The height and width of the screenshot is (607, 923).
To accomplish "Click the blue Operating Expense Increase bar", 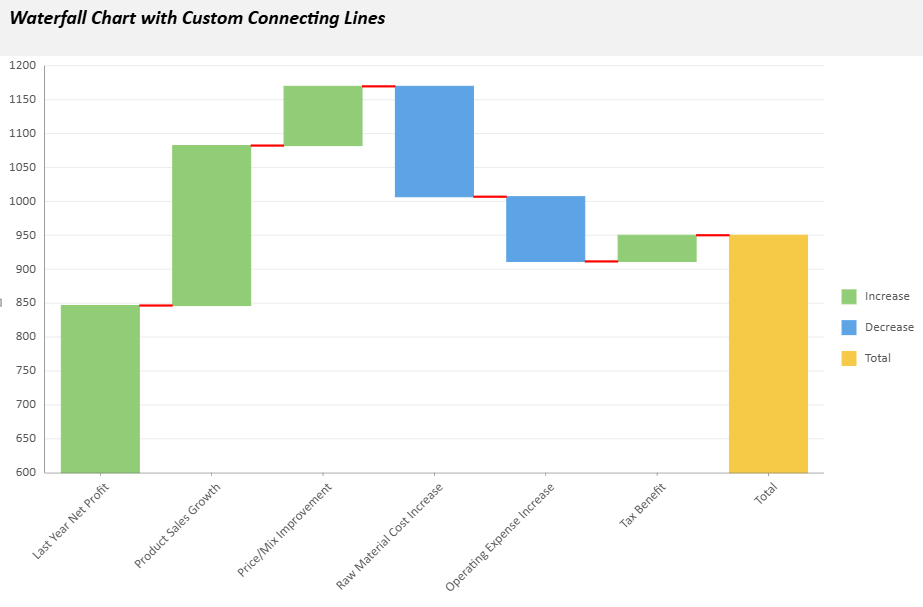I will point(545,229).
